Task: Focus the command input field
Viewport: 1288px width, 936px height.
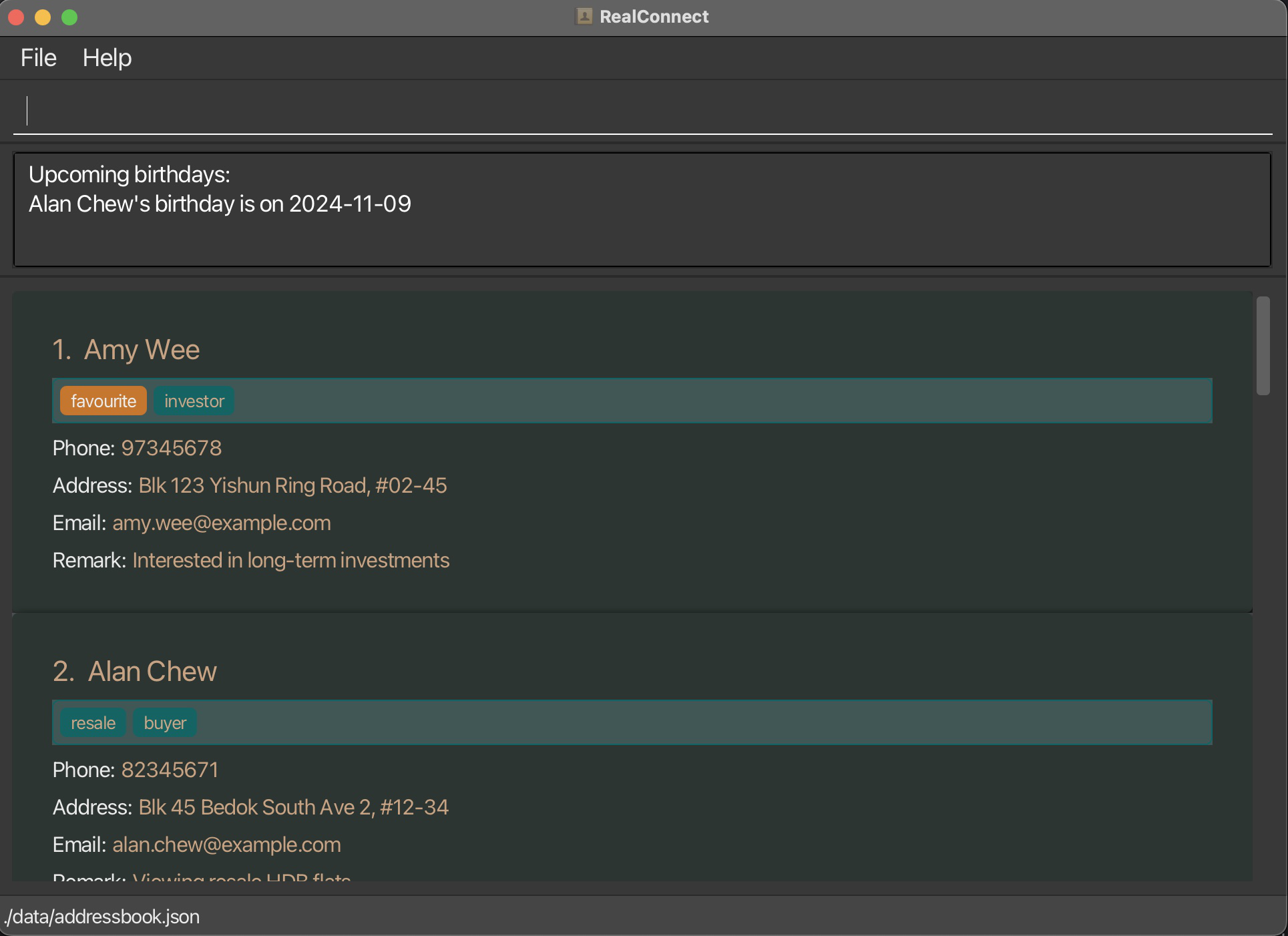Action: pos(643,111)
